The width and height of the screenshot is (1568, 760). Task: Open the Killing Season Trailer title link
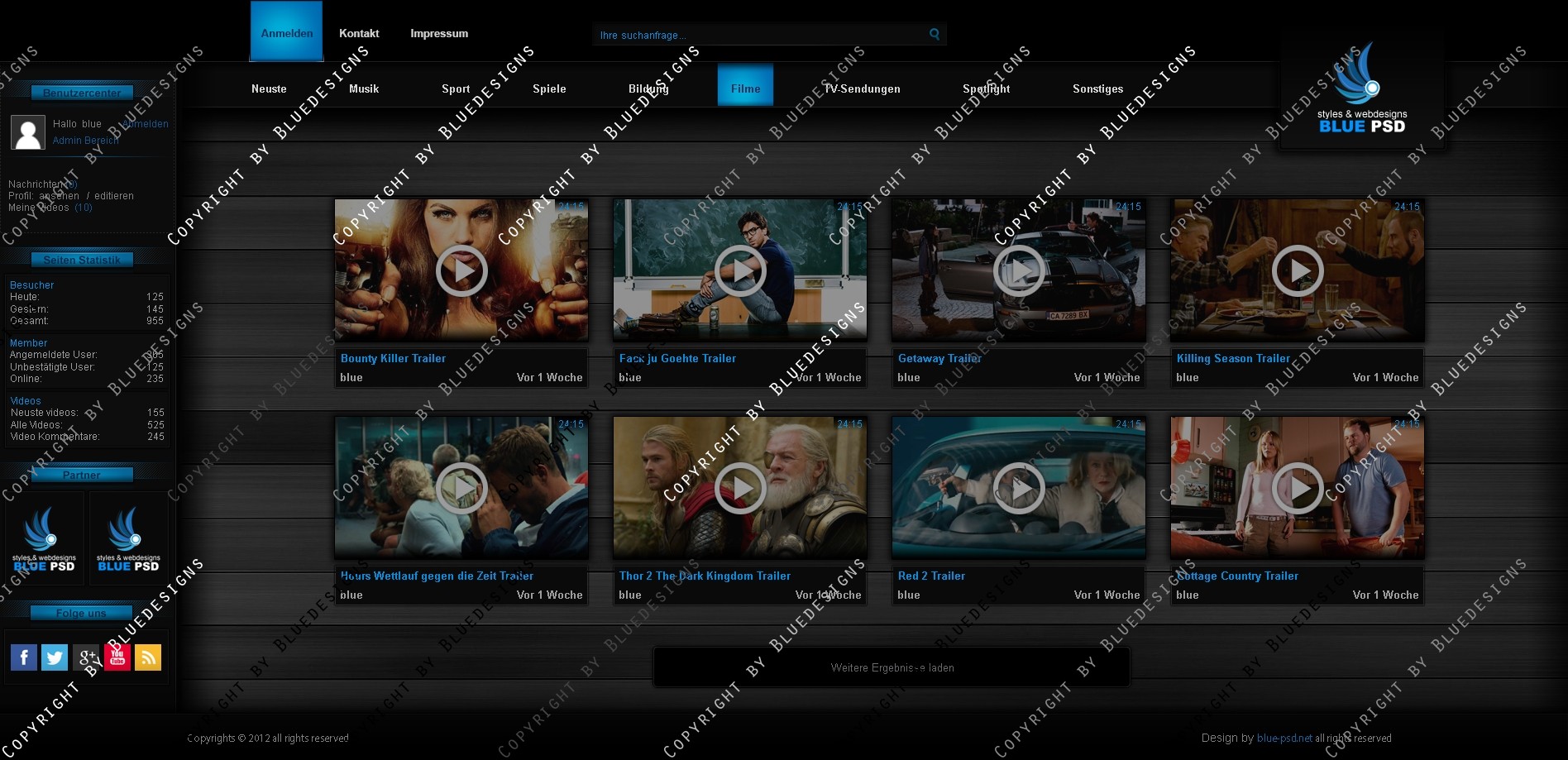pos(1233,358)
